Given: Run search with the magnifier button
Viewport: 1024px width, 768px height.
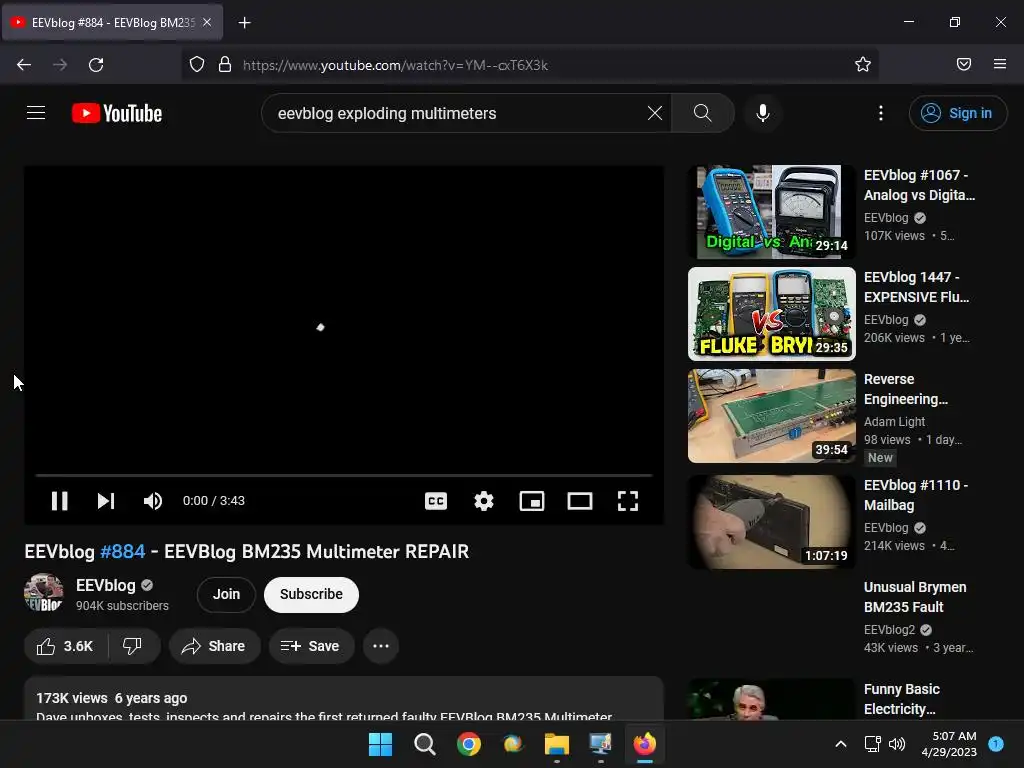Looking at the screenshot, I should tap(703, 113).
